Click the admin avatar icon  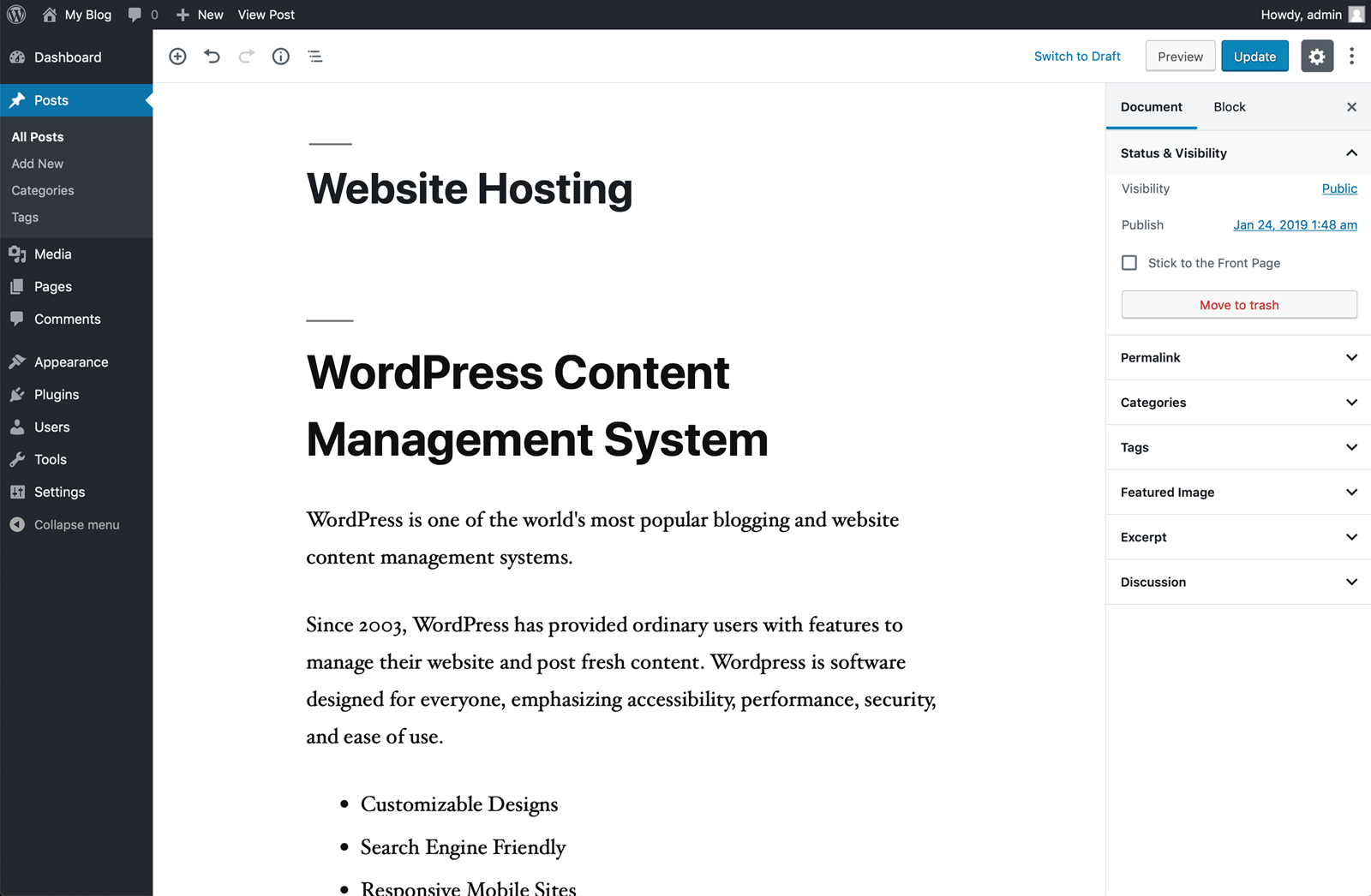click(x=1356, y=15)
